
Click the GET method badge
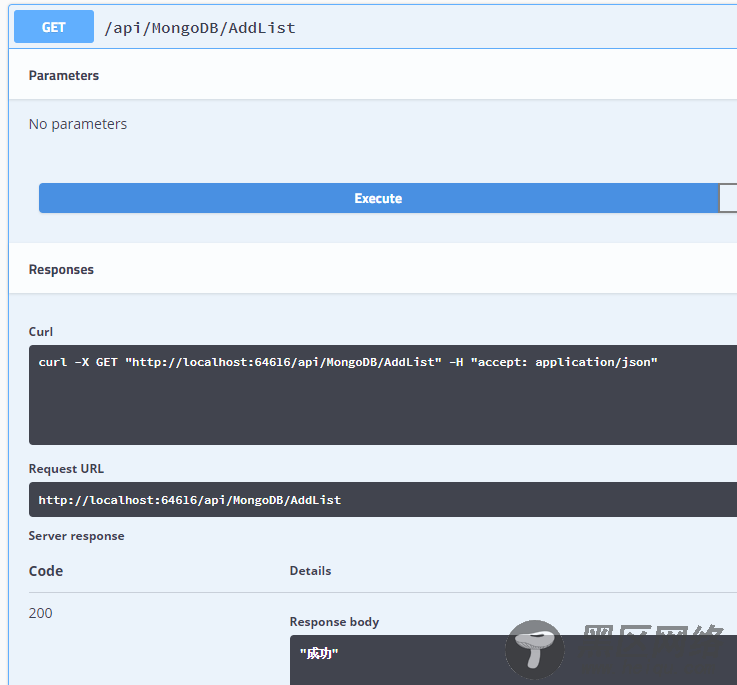pos(54,27)
